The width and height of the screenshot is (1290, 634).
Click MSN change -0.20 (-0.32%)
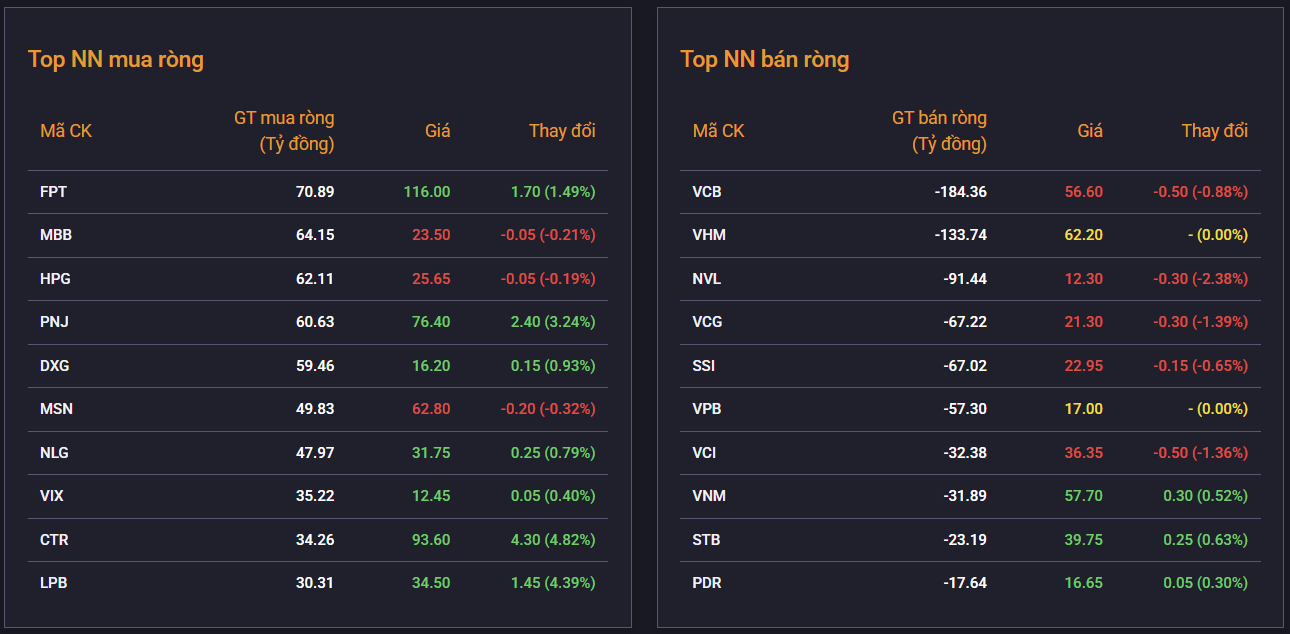coord(548,409)
